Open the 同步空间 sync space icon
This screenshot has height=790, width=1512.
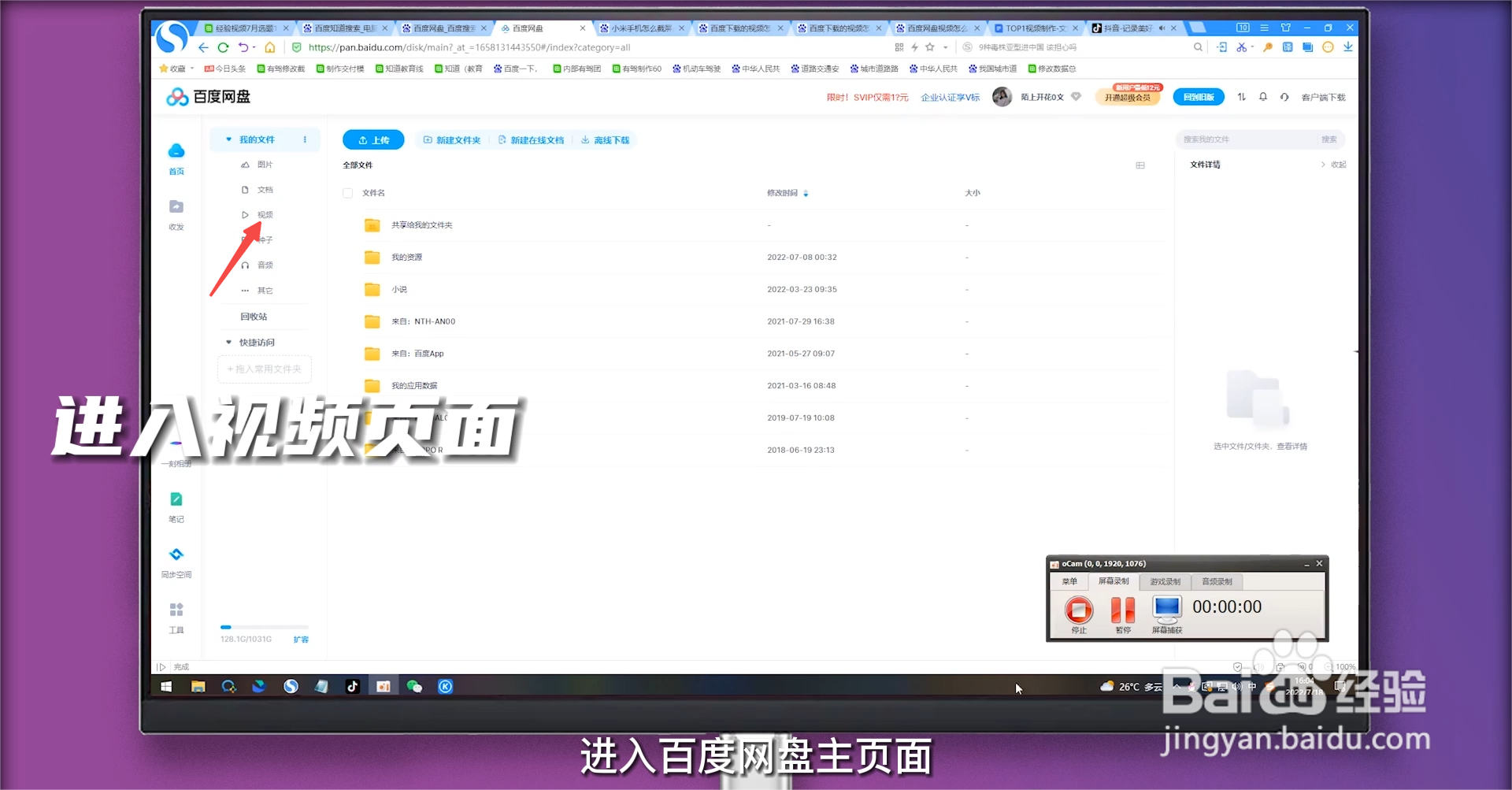pos(176,554)
